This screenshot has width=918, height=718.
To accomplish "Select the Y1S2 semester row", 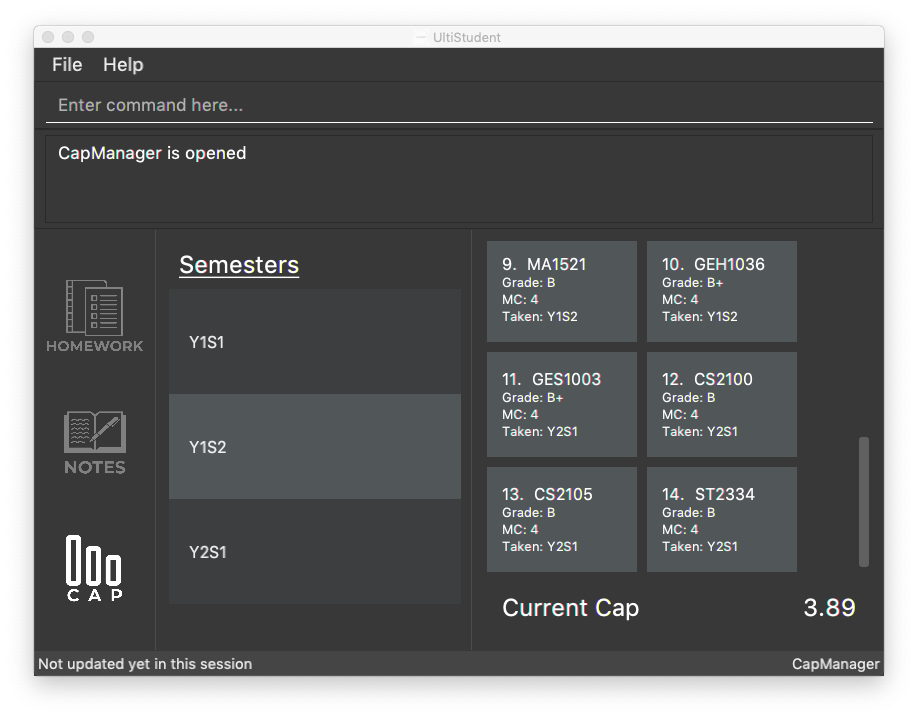I will (x=315, y=446).
